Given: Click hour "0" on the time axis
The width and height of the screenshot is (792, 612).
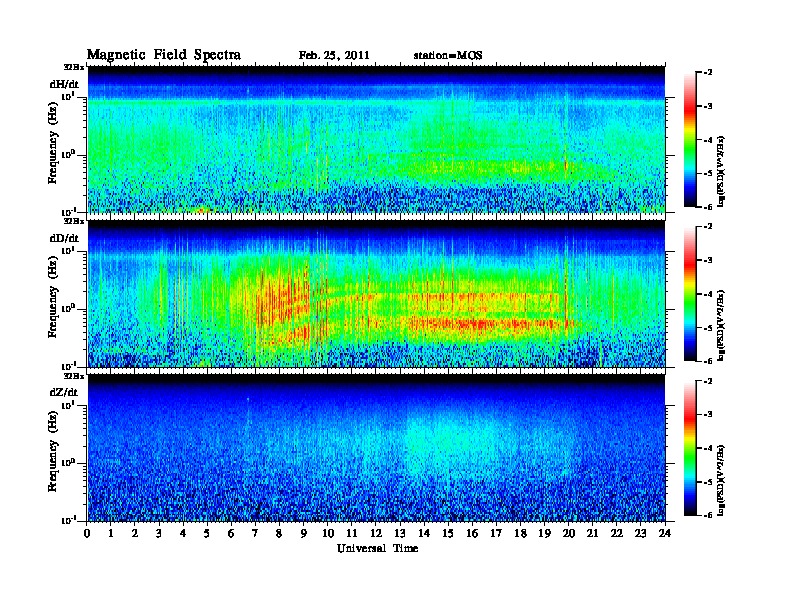Looking at the screenshot, I should (x=87, y=533).
